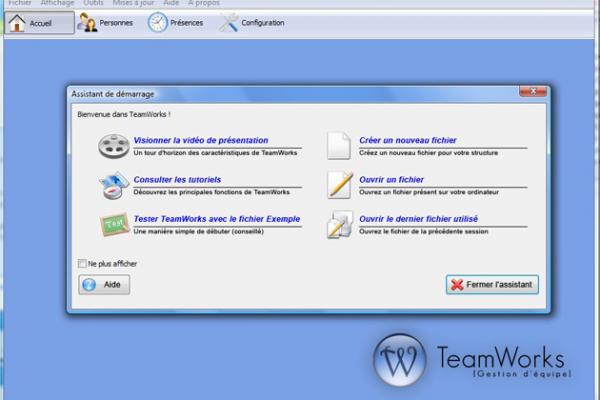Click the pencil open file icon
600x400 pixels.
pos(340,185)
